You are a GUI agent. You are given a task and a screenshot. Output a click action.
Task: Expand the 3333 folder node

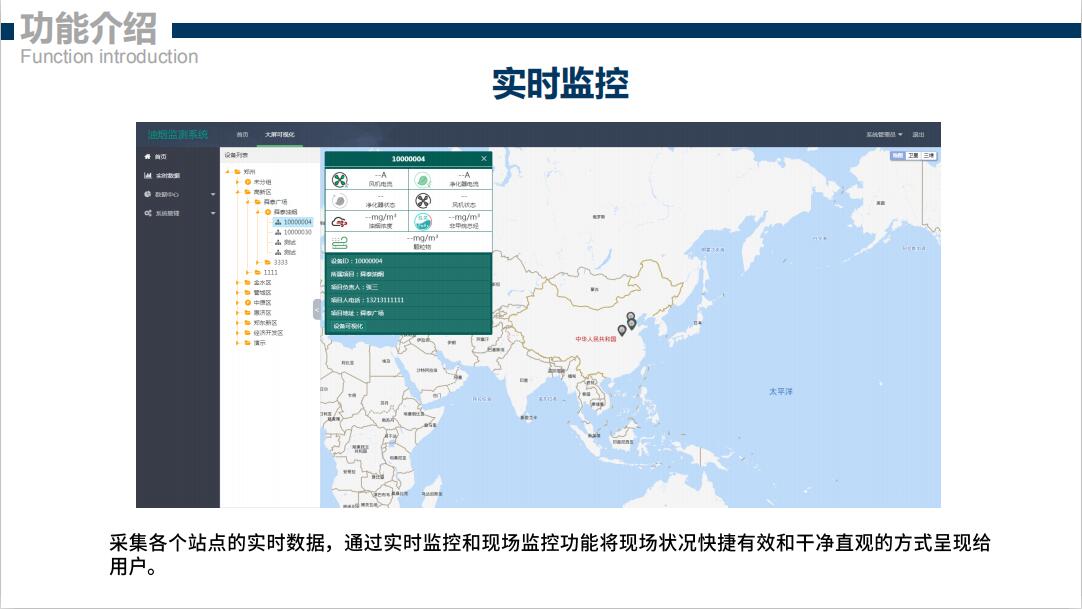[258, 263]
